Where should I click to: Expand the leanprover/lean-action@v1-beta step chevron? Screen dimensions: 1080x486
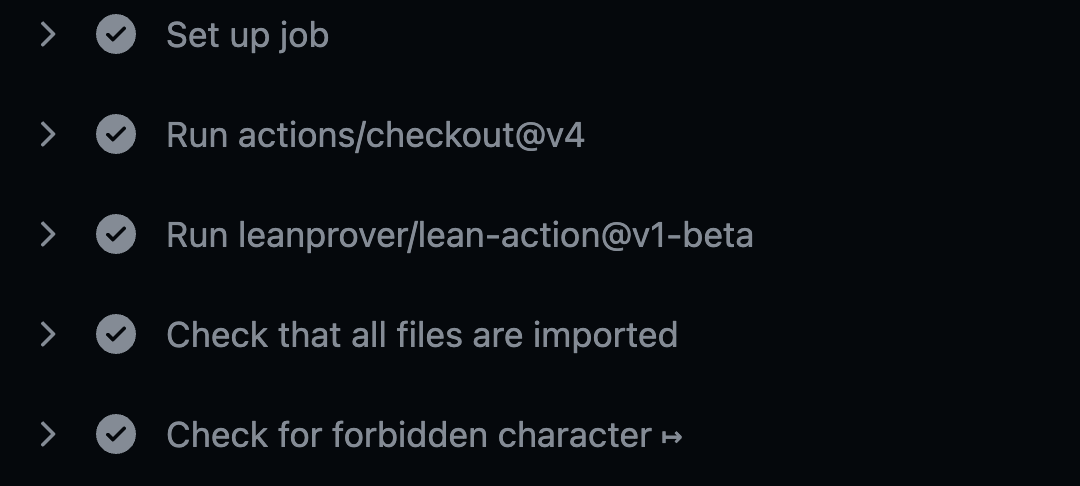coord(48,234)
